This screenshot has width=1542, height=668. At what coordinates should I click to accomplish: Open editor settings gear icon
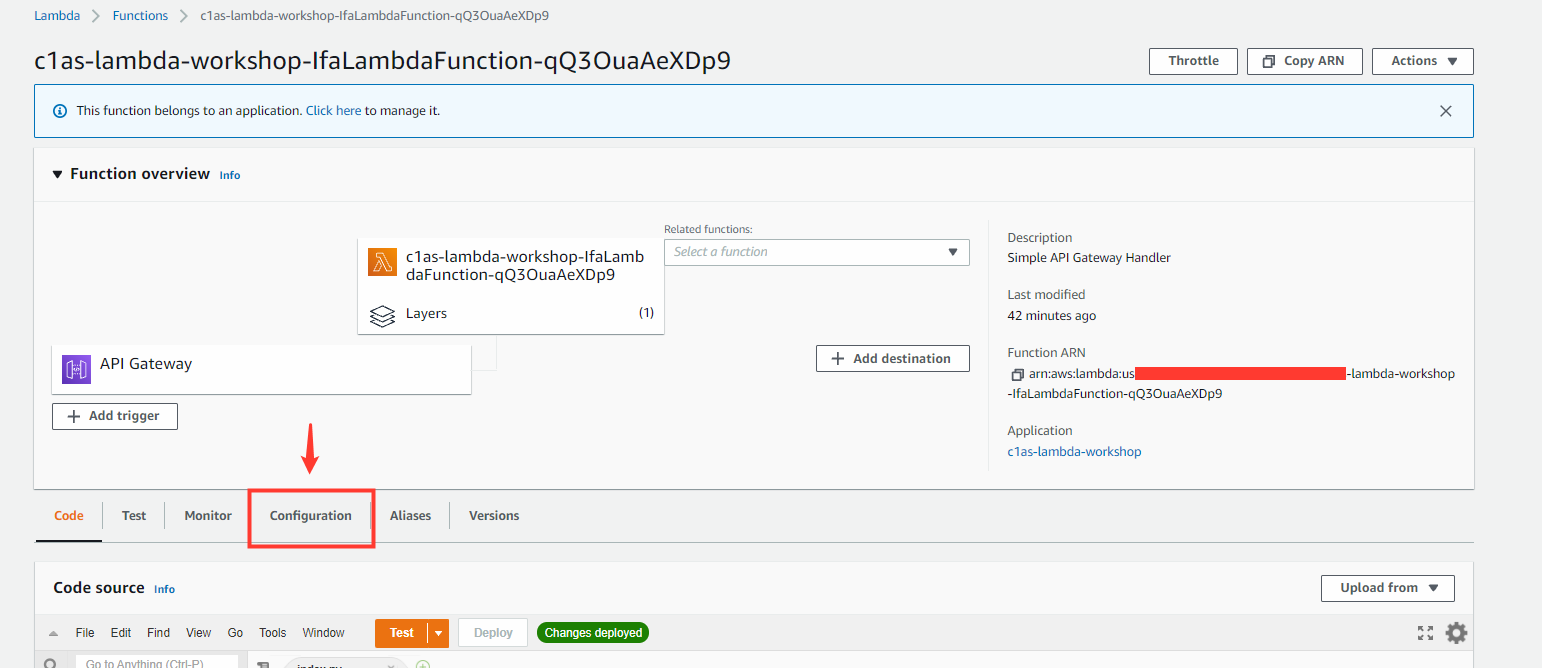(1457, 633)
